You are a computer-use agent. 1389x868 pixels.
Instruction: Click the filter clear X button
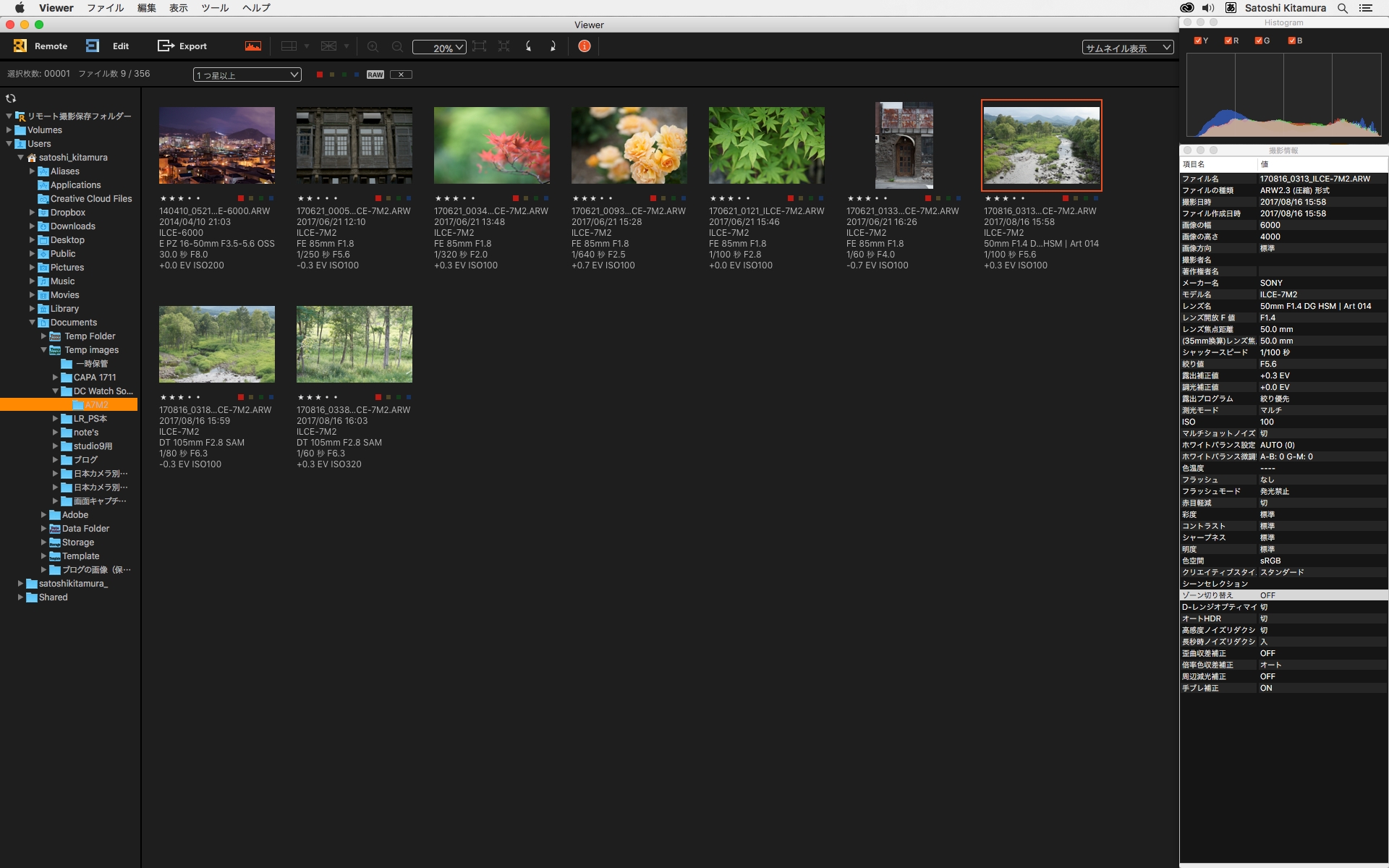pos(401,75)
